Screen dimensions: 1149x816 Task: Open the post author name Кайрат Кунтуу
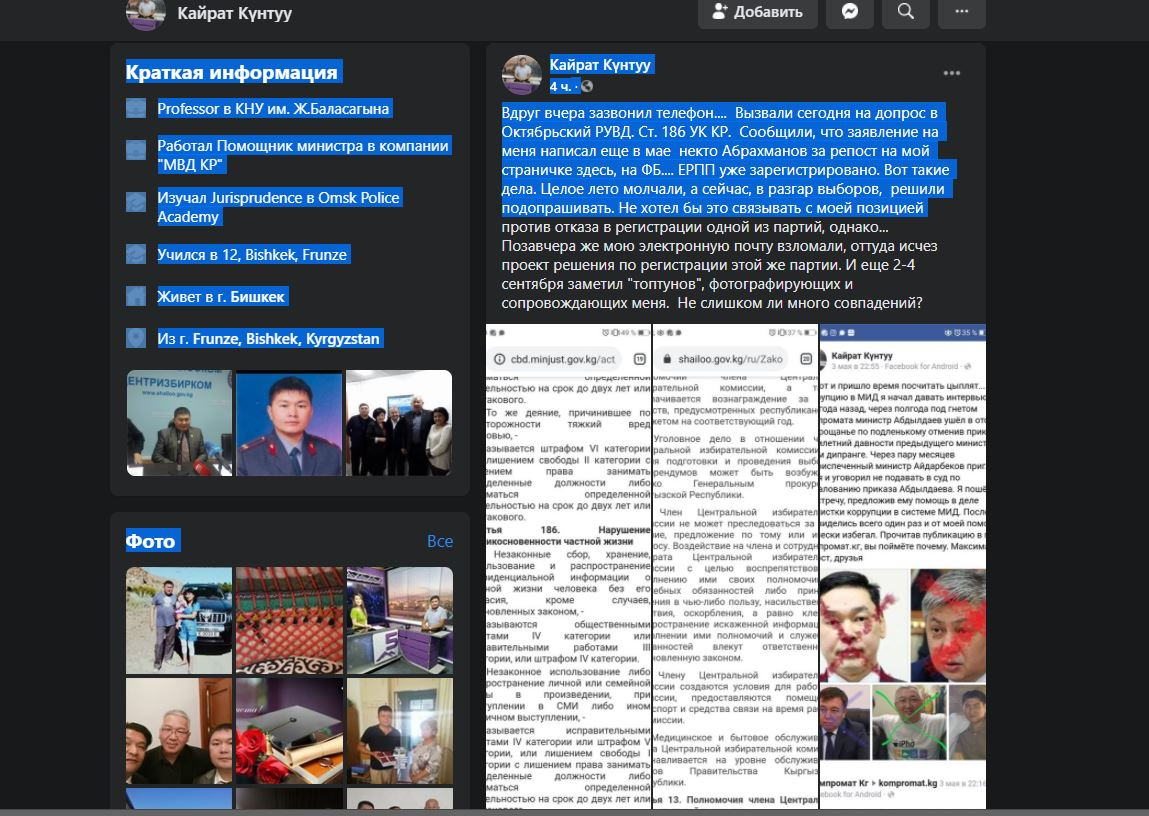[600, 65]
